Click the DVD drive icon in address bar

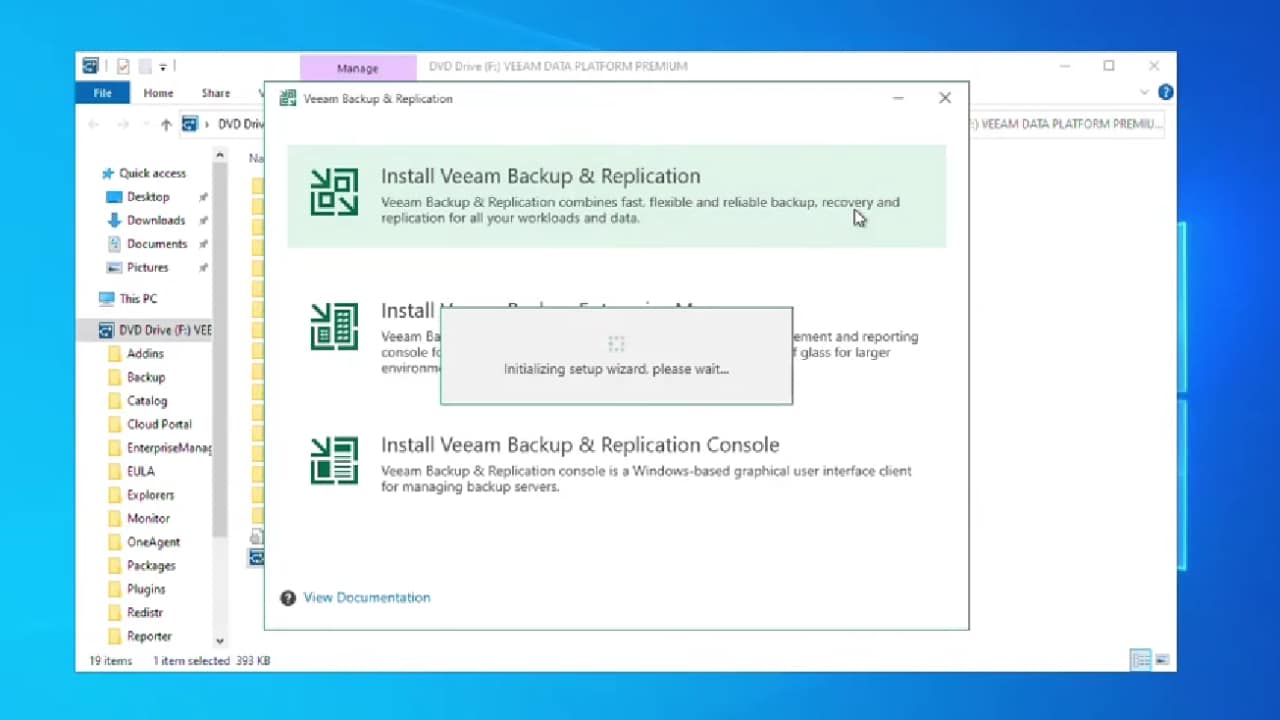click(x=190, y=124)
